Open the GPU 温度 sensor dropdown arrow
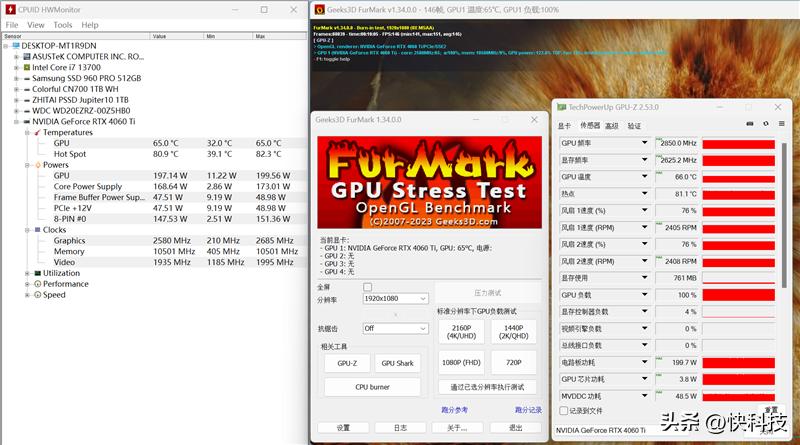This screenshot has width=800, height=445. point(644,177)
